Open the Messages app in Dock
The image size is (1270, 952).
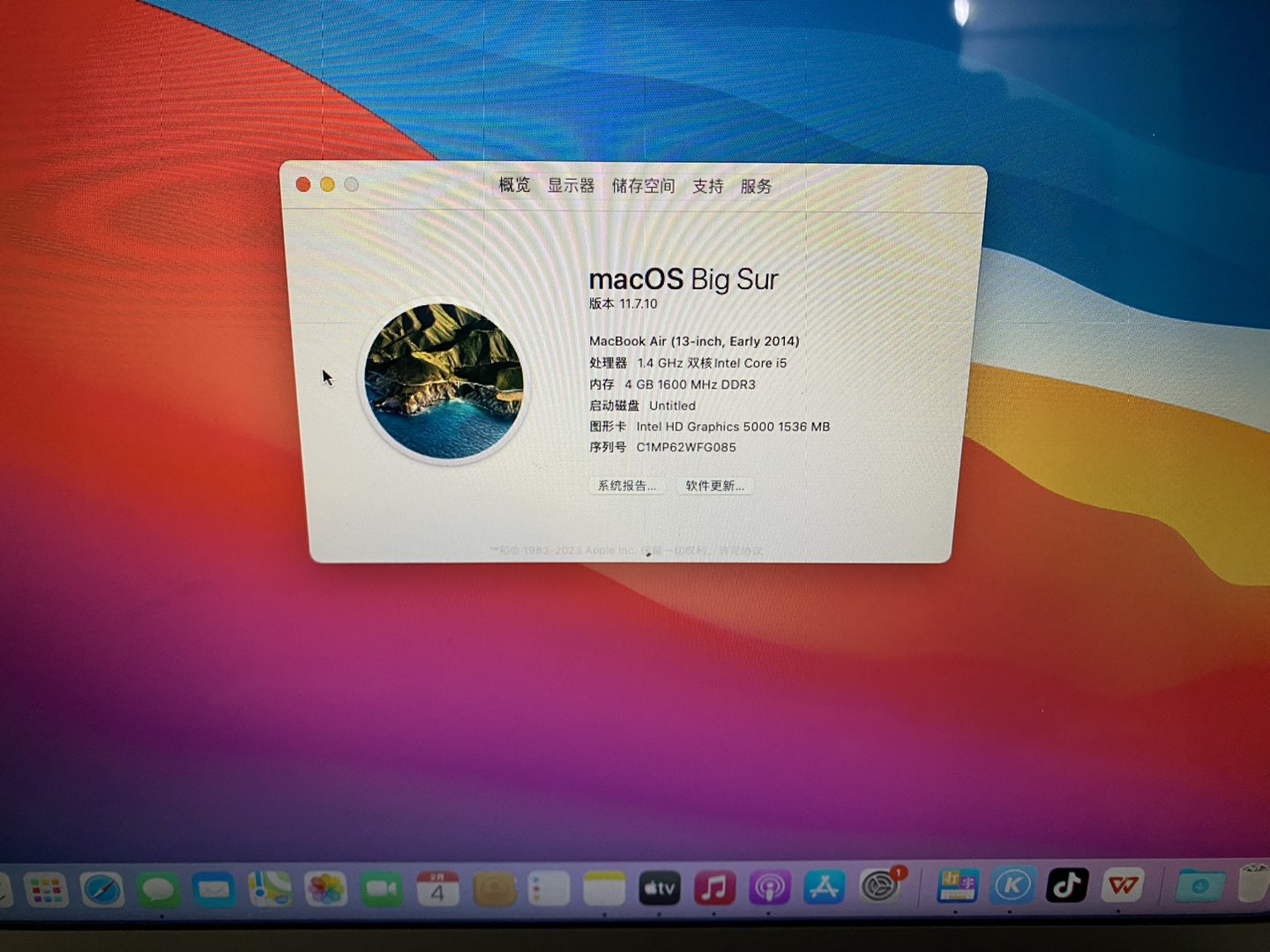(158, 889)
